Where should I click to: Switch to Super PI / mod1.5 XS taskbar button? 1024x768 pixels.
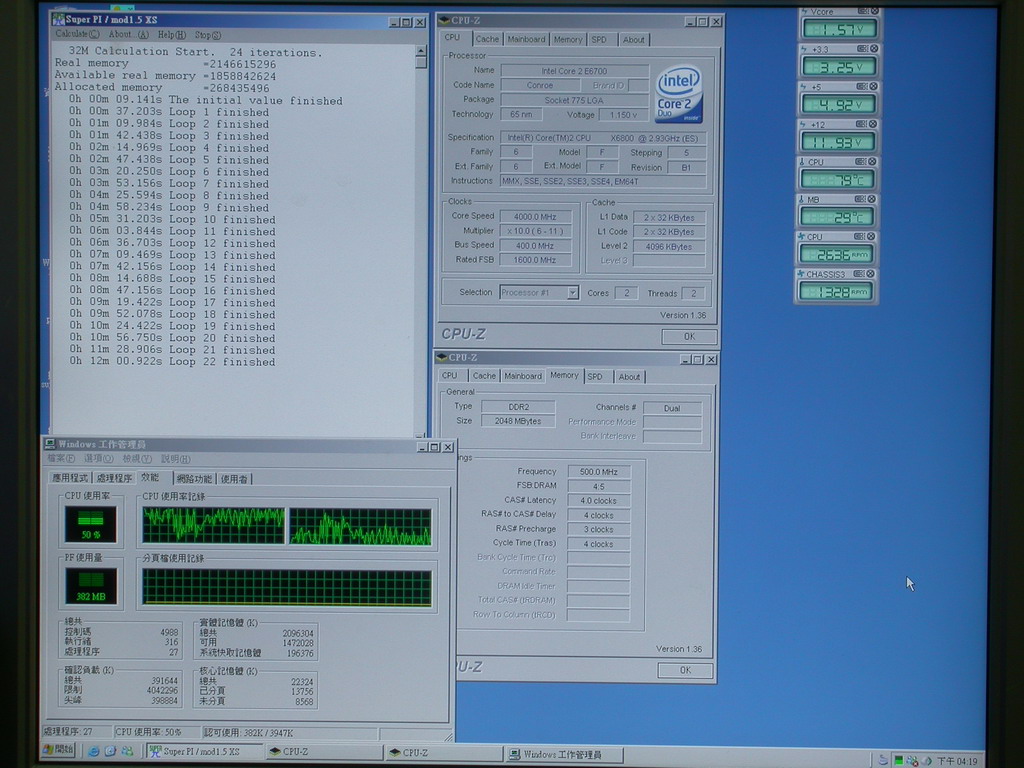point(204,752)
